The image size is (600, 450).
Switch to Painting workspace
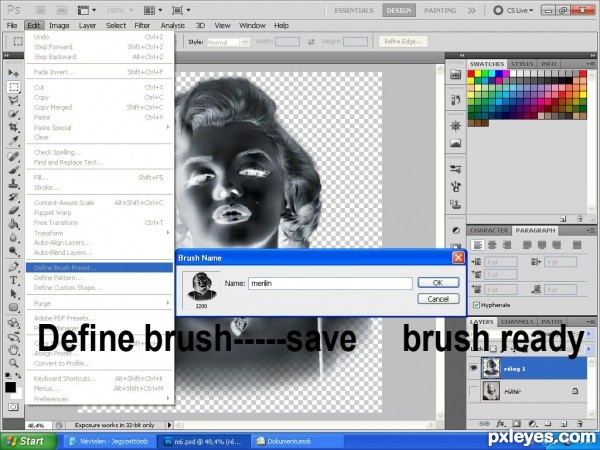[440, 10]
